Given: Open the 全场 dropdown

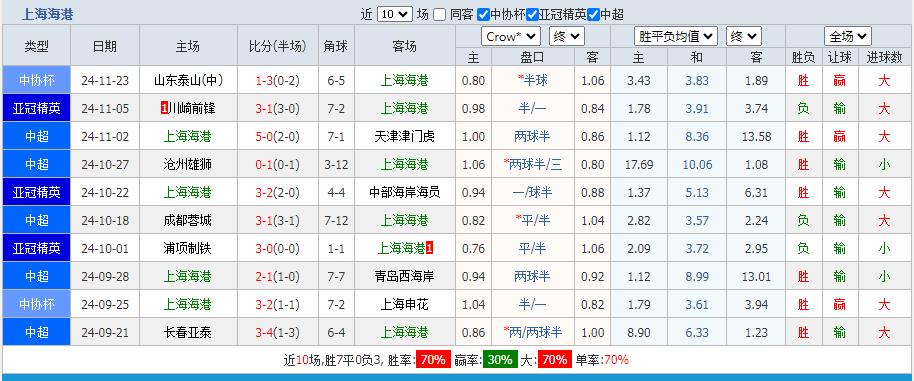Looking at the screenshot, I should click(848, 37).
